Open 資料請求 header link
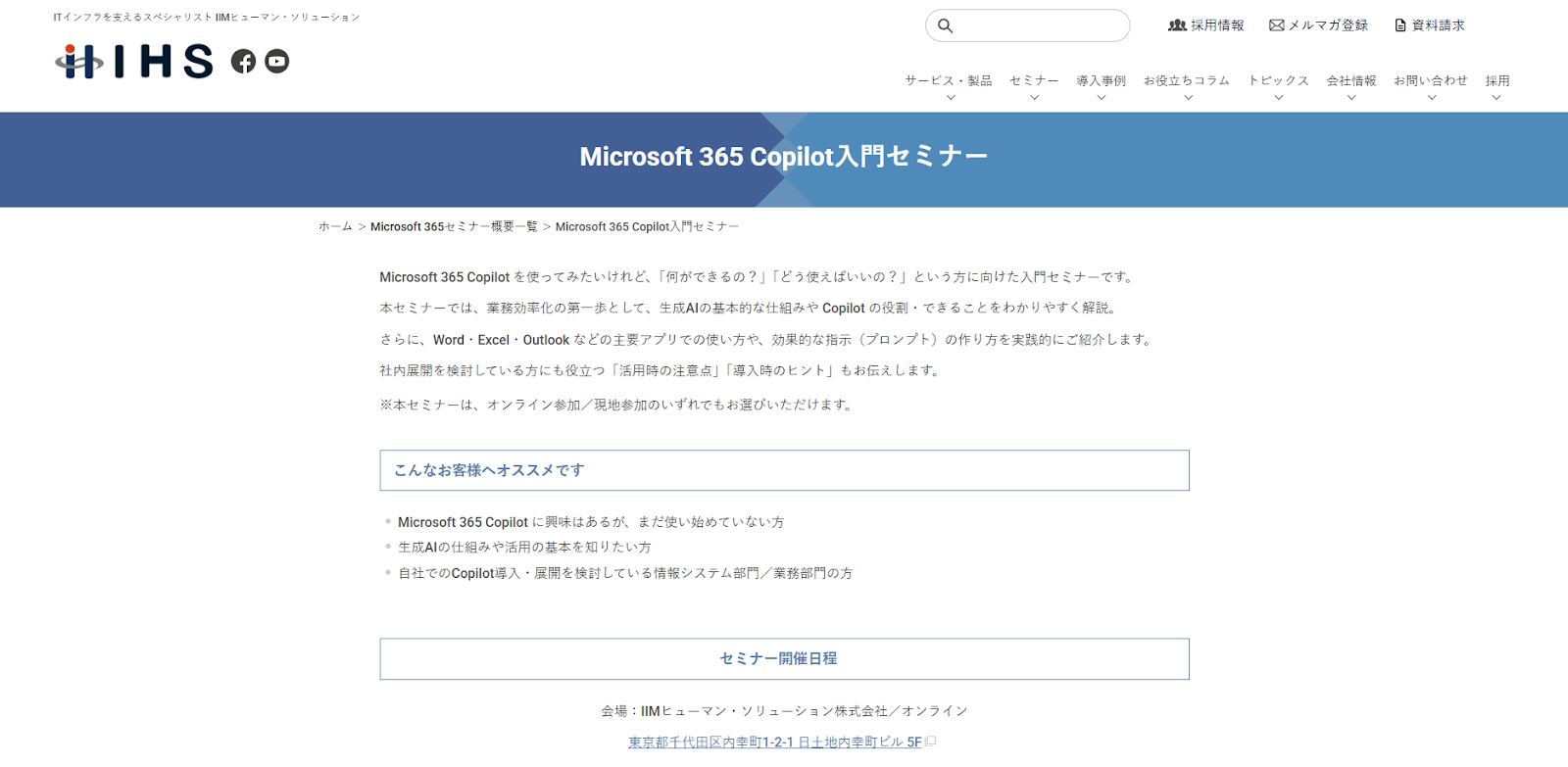The width and height of the screenshot is (1568, 767). click(1430, 25)
